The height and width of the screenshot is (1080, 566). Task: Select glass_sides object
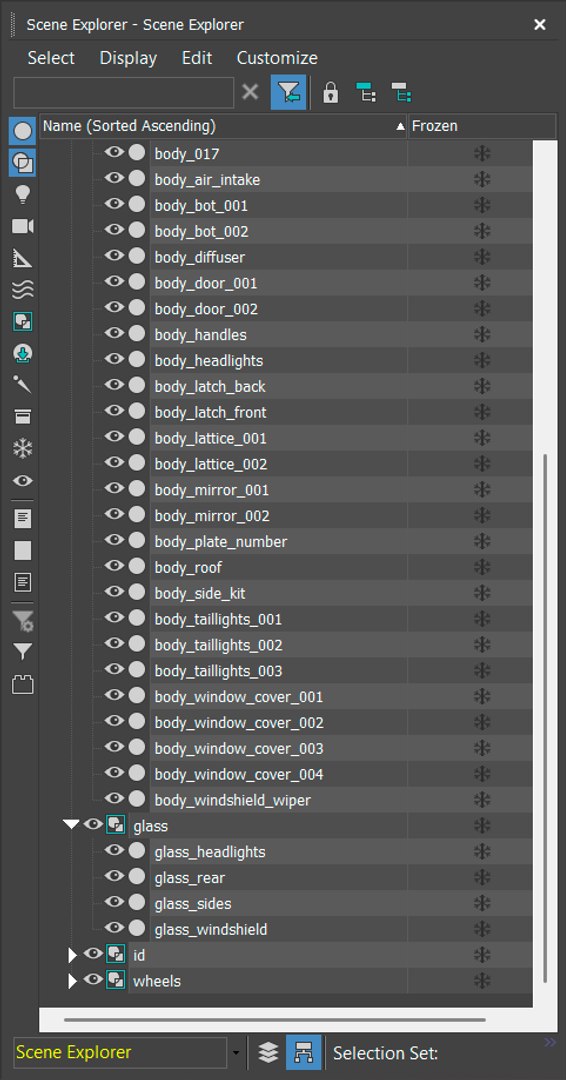pos(193,904)
